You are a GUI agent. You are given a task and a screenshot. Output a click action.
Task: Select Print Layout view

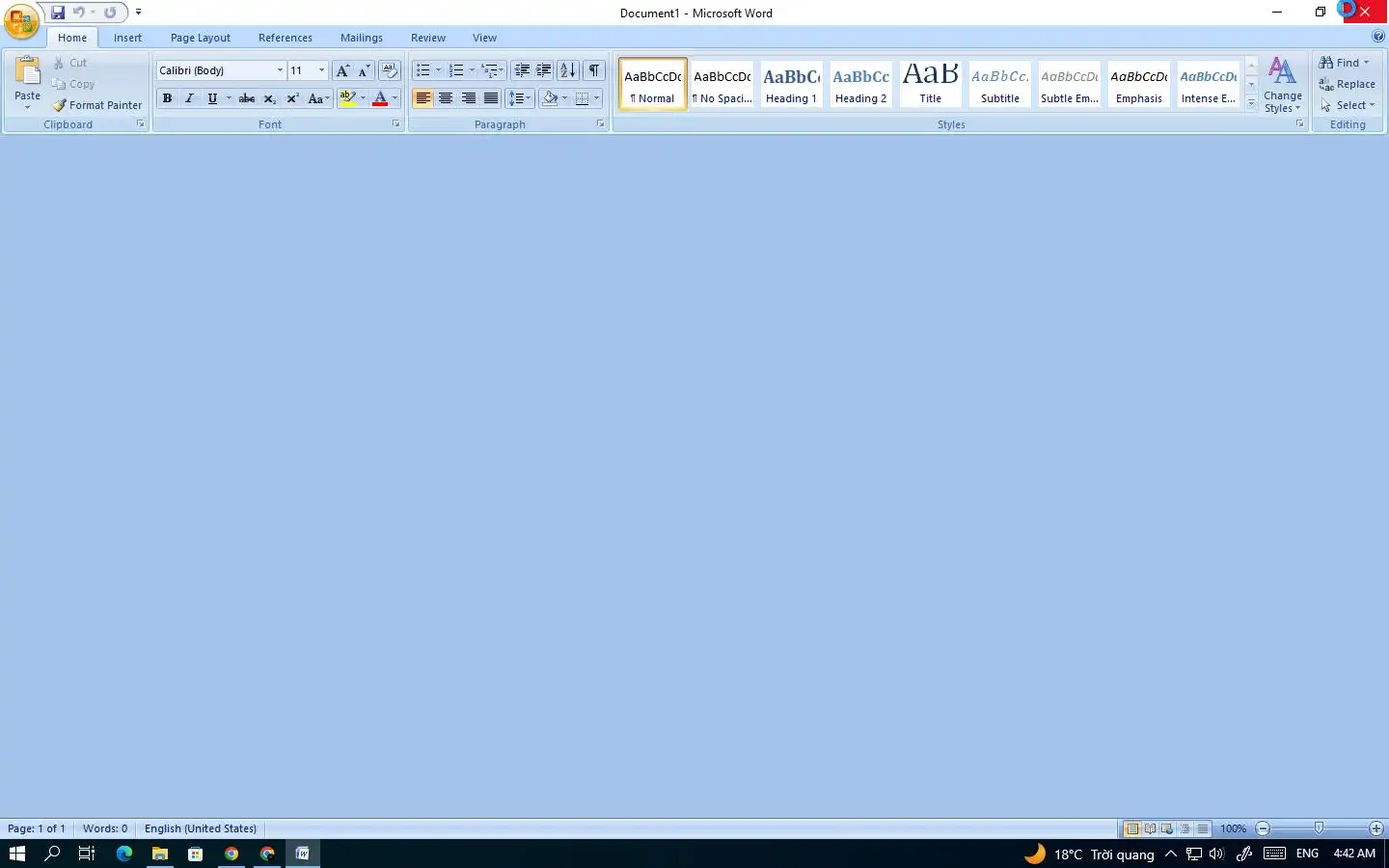(1132, 828)
